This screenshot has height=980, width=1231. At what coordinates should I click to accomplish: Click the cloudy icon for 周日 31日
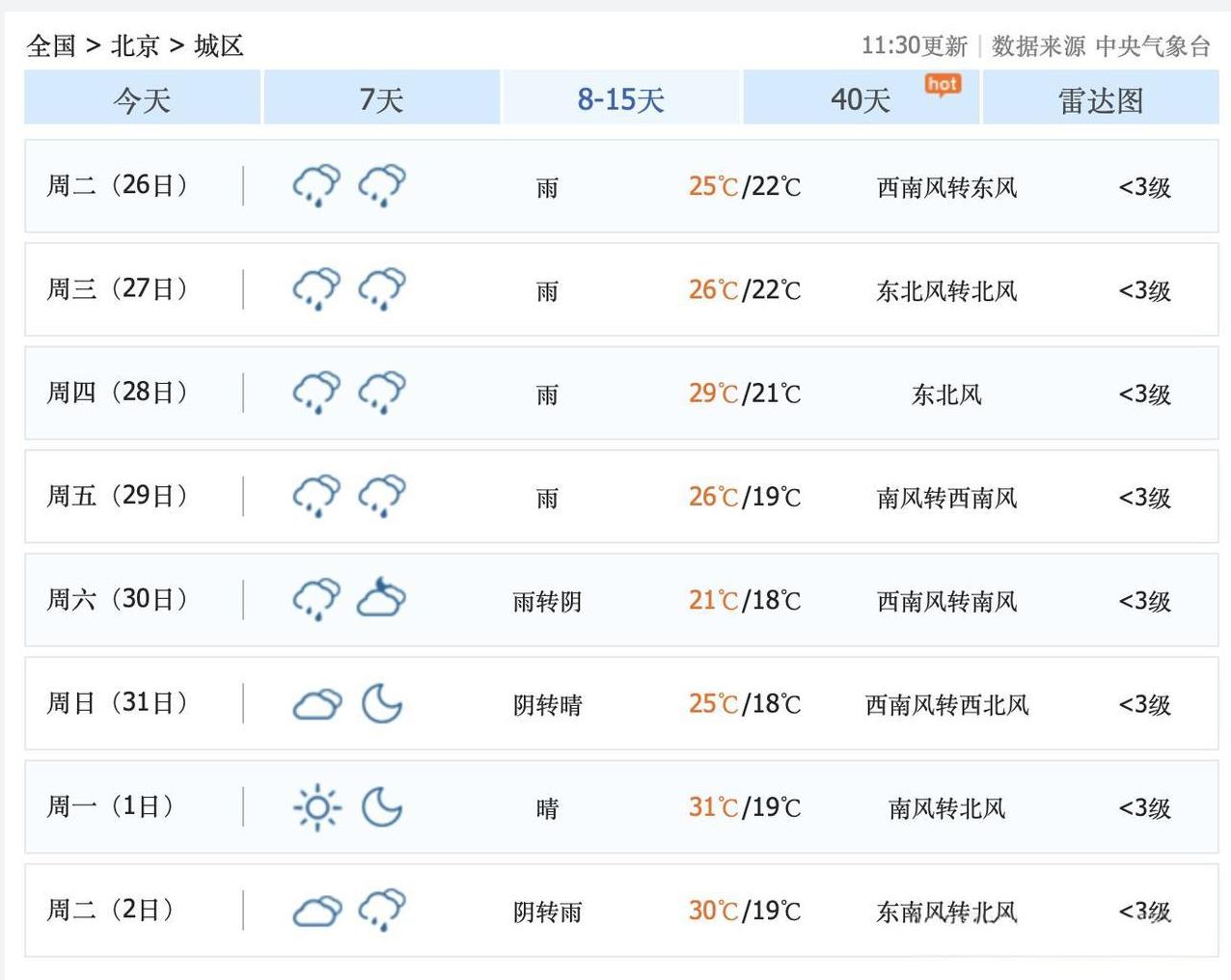[x=316, y=703]
